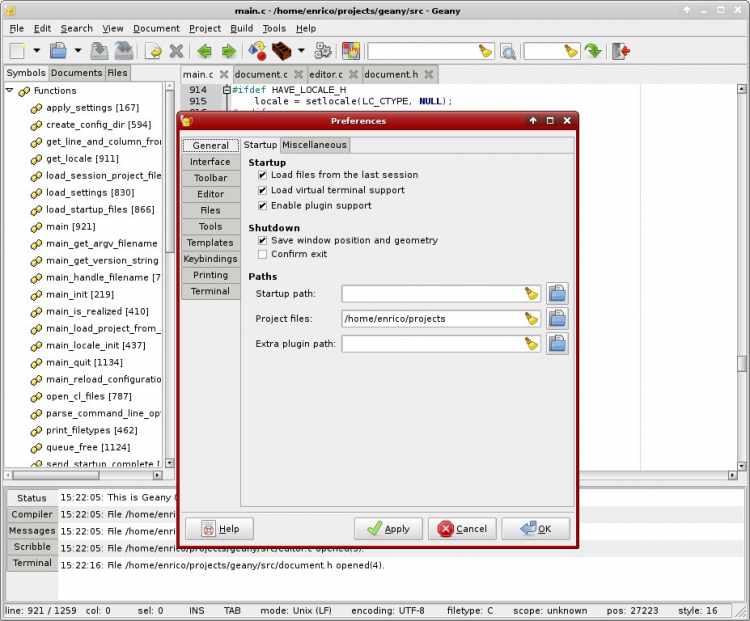Clear the Extra plugin path field

[x=531, y=344]
